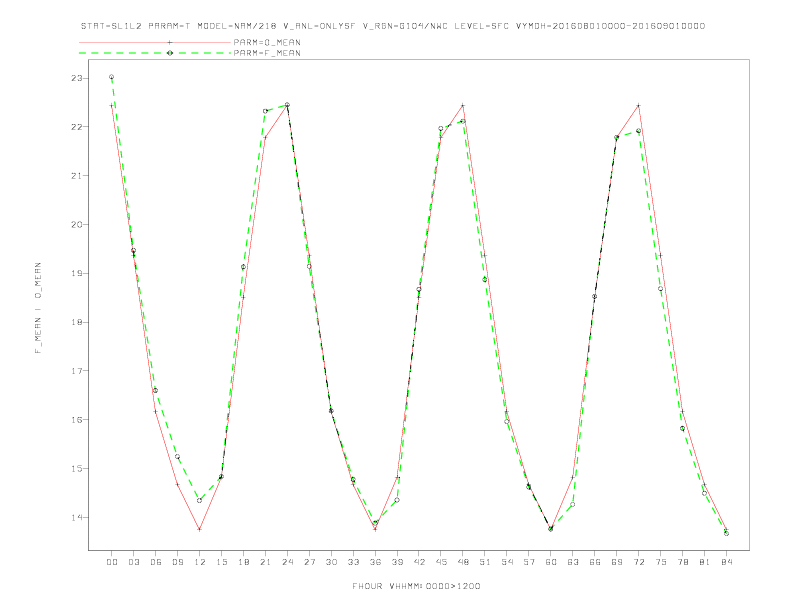This screenshot has height=612, width=792.
Task: Click x-axis tick label 09
Action: click(x=177, y=562)
